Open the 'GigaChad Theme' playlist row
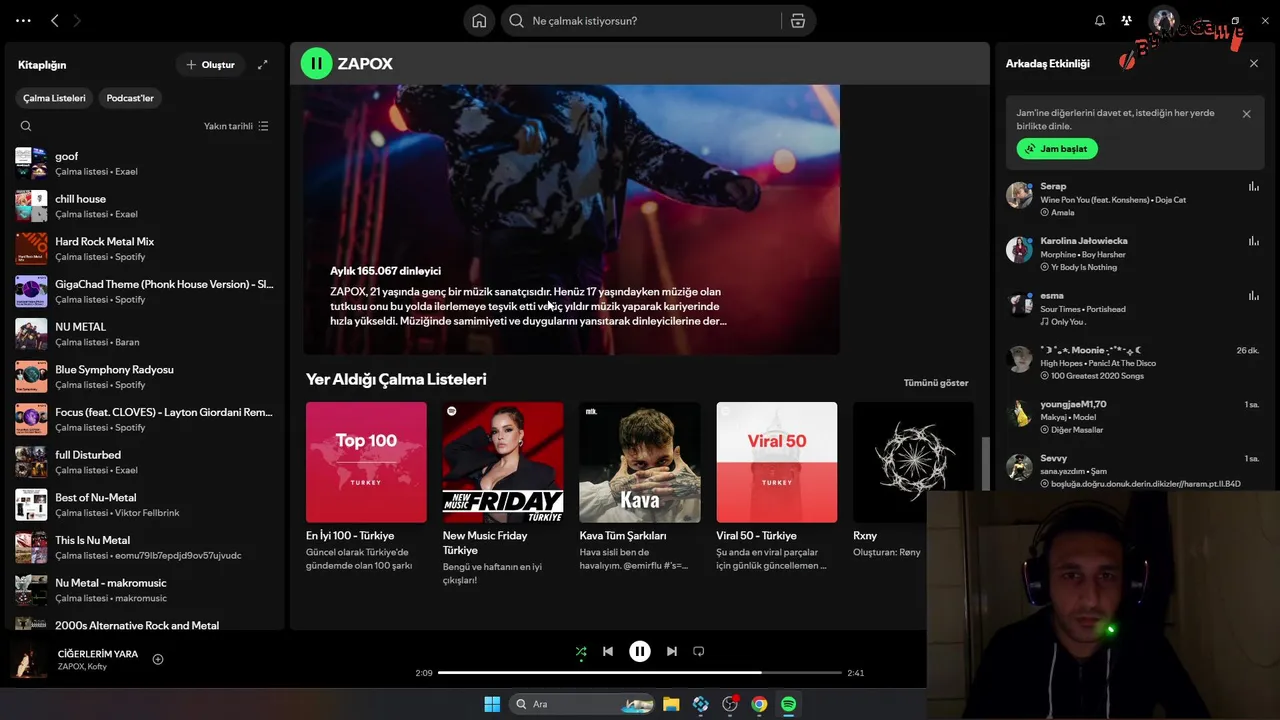The image size is (1280, 720). pos(146,291)
